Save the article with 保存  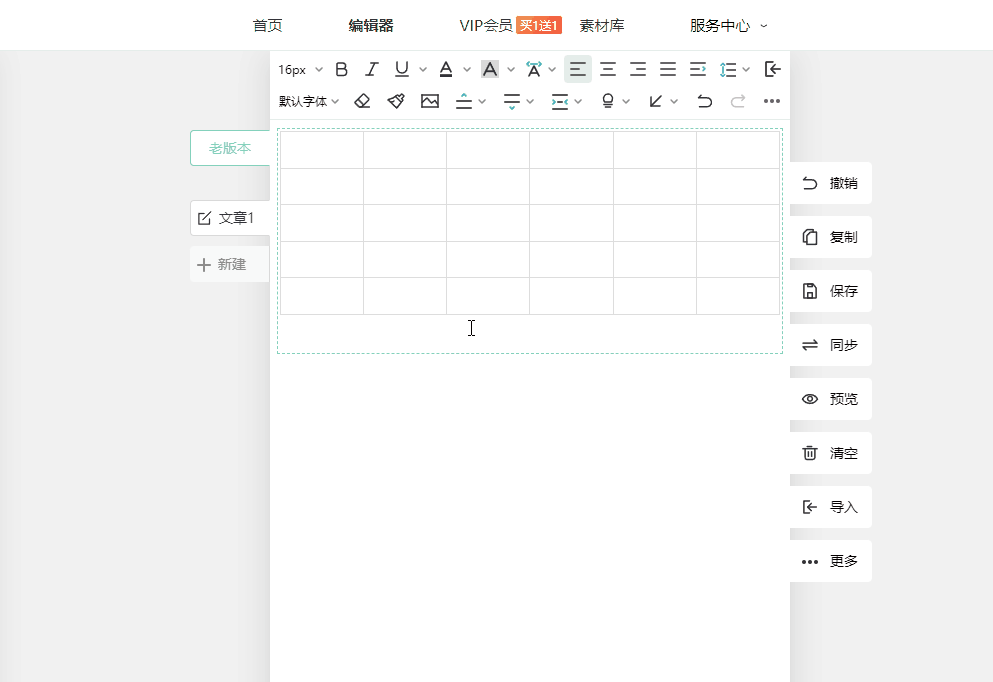tap(831, 291)
